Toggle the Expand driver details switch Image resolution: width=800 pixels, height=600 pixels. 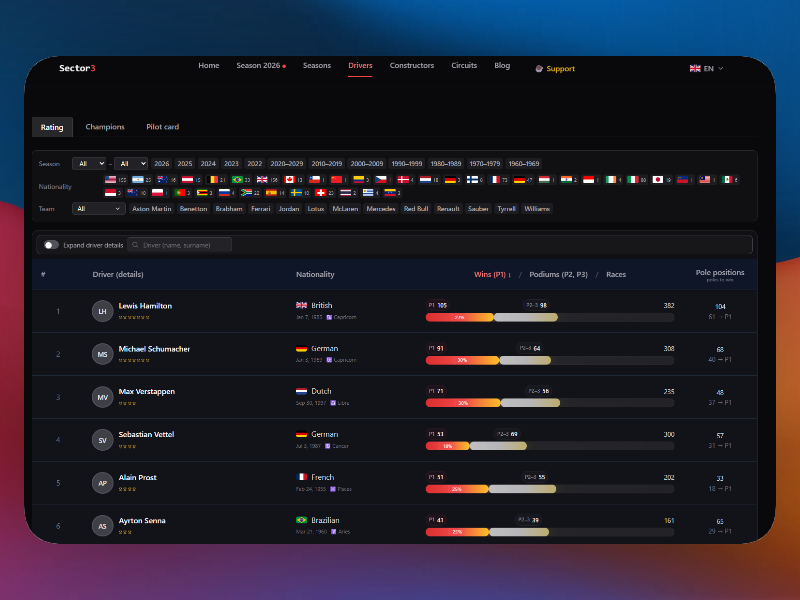[x=51, y=245]
